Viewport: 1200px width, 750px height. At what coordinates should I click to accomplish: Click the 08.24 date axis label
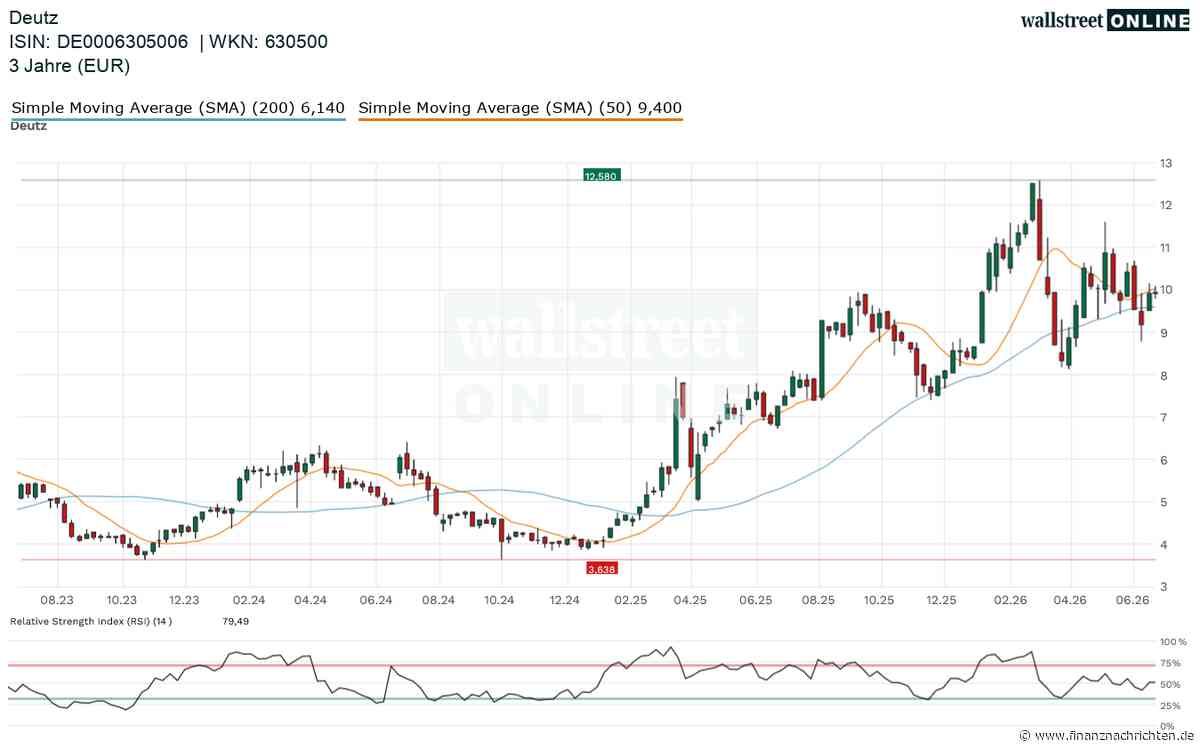(x=438, y=600)
